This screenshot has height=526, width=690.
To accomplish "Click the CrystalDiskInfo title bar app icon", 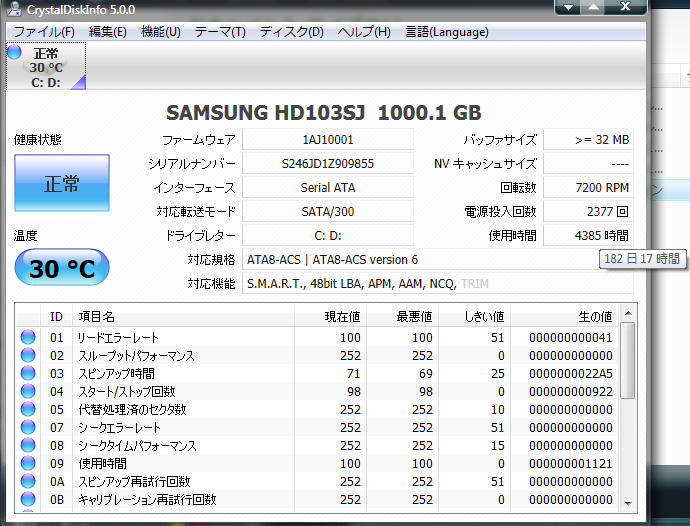I will click(15, 8).
